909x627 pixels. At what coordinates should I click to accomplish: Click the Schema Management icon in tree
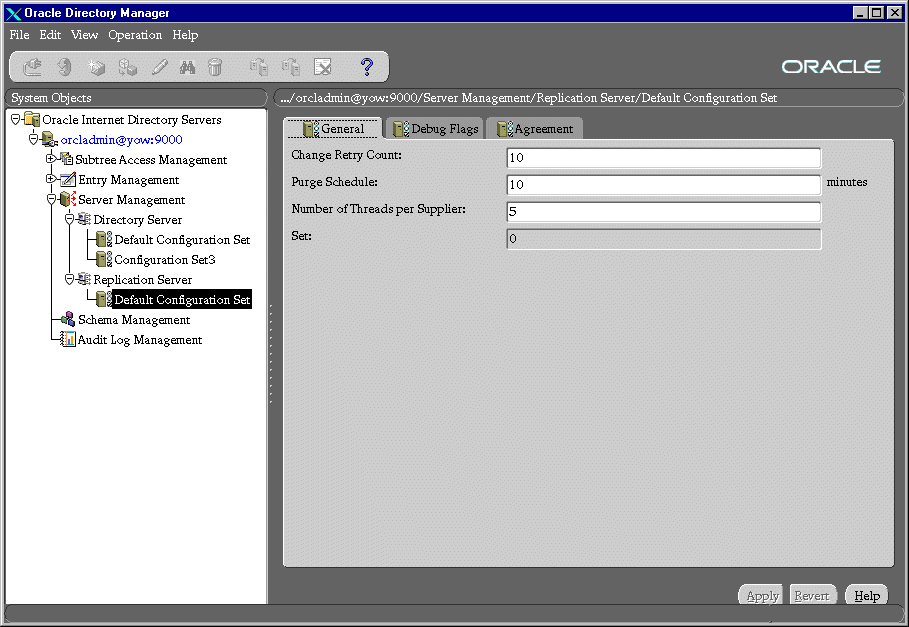tap(67, 320)
